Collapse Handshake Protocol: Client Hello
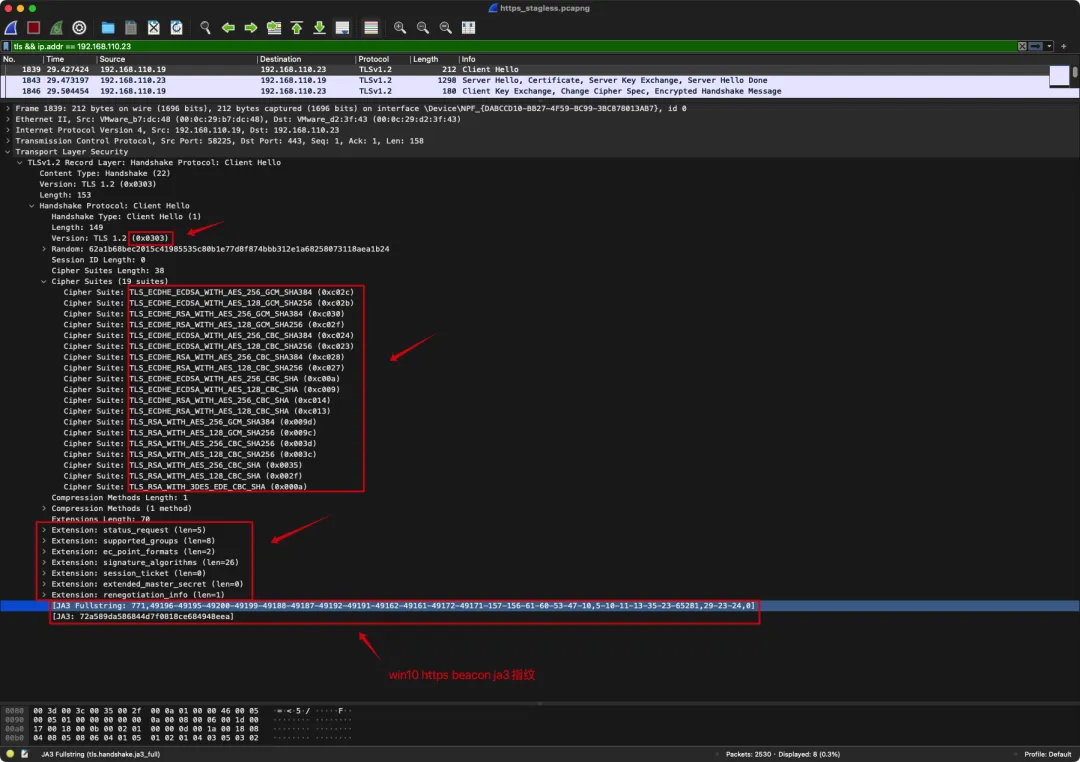 tap(32, 206)
